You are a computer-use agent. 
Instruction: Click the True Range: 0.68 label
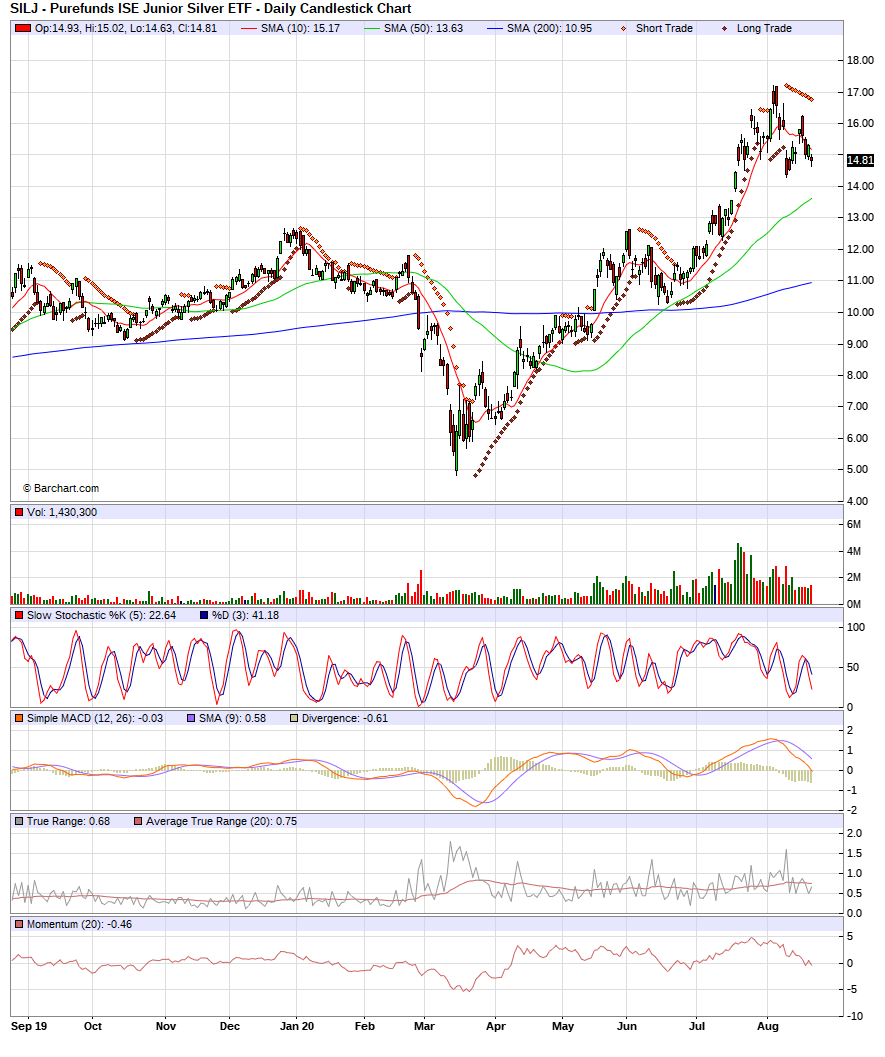click(x=69, y=822)
